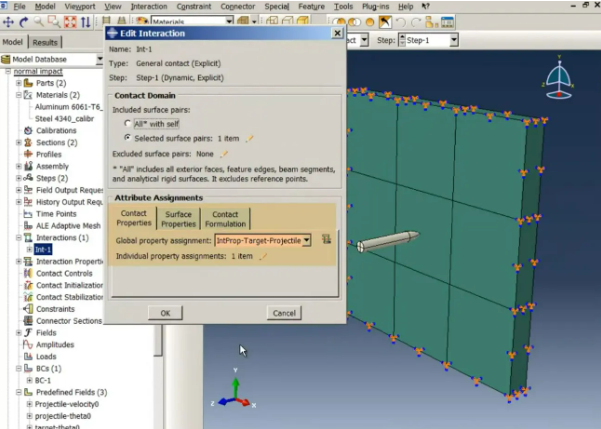Click Contact Controls in the model tree
This screenshot has height=429, width=601.
(x=64, y=273)
